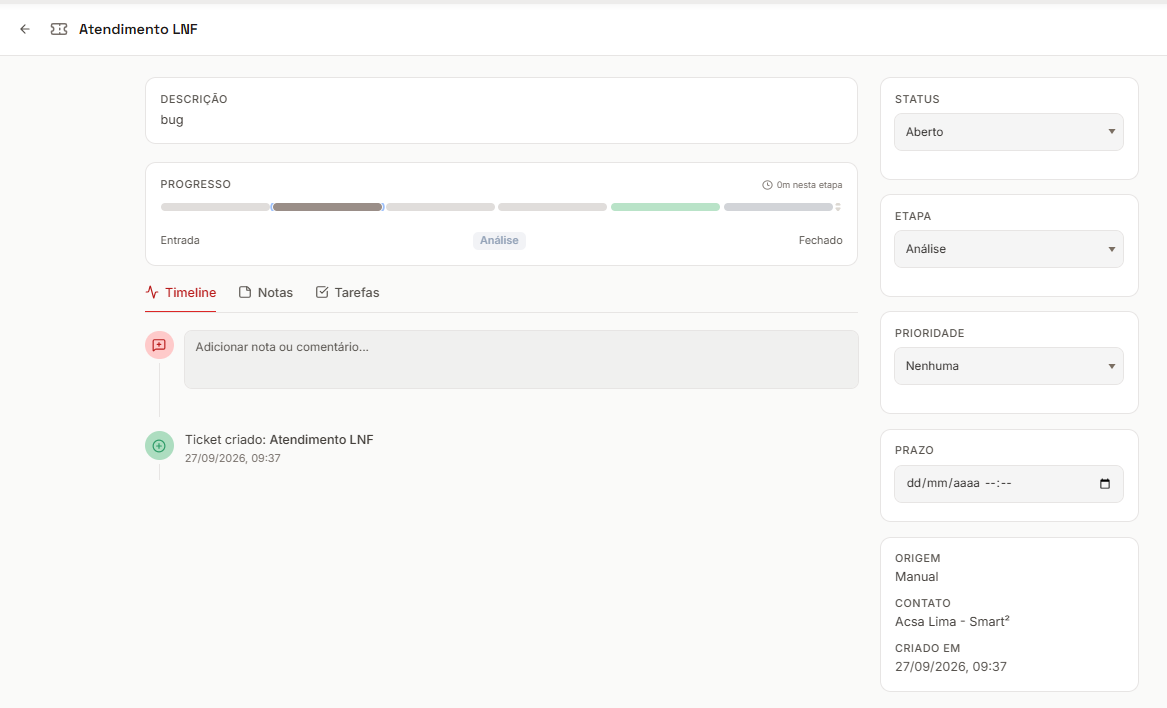Show the Tarefas tab
This screenshot has height=708, width=1167.
click(348, 293)
